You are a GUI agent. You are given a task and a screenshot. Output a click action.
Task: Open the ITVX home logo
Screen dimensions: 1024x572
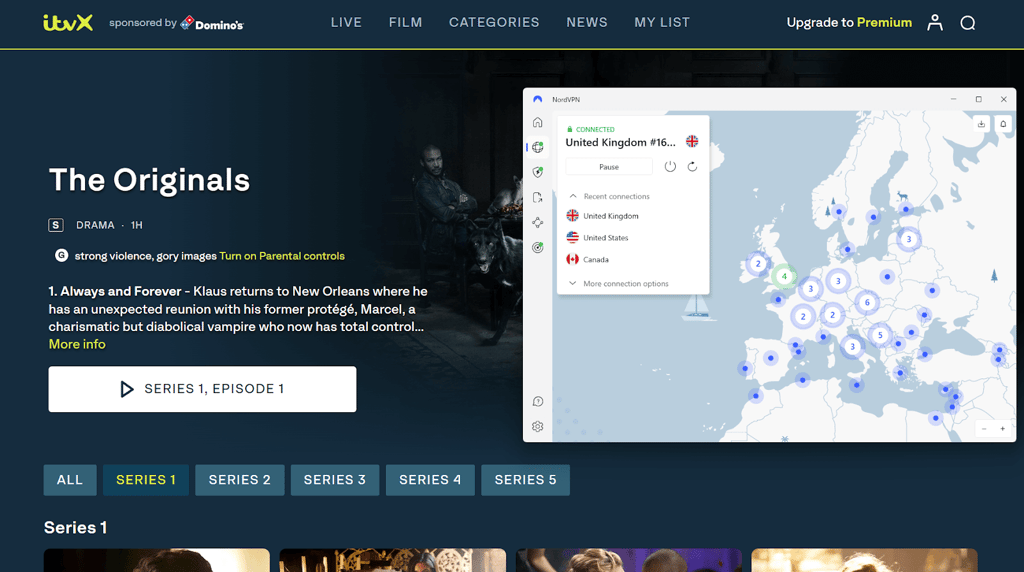pyautogui.click(x=68, y=23)
